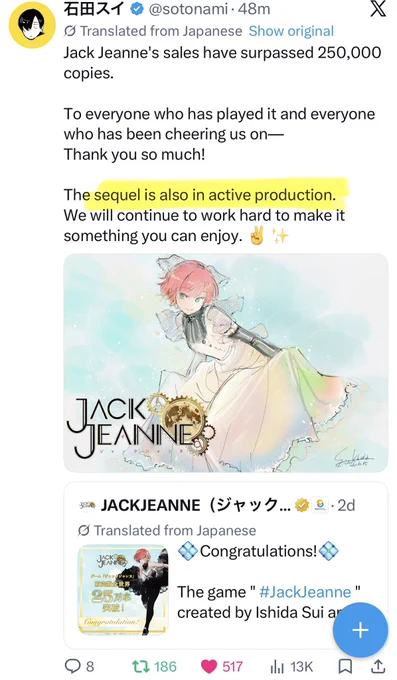The width and height of the screenshot is (397, 680).
Task: Open quoted tweet's congratulation thumbnail
Action: [x=123, y=590]
